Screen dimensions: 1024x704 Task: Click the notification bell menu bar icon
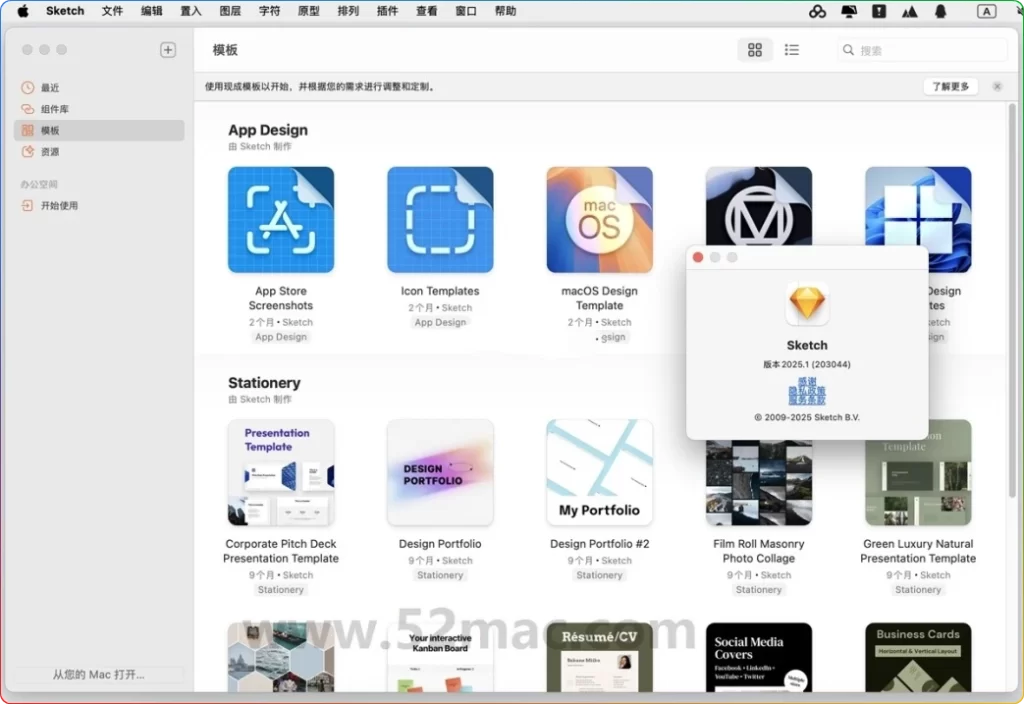[x=940, y=11]
